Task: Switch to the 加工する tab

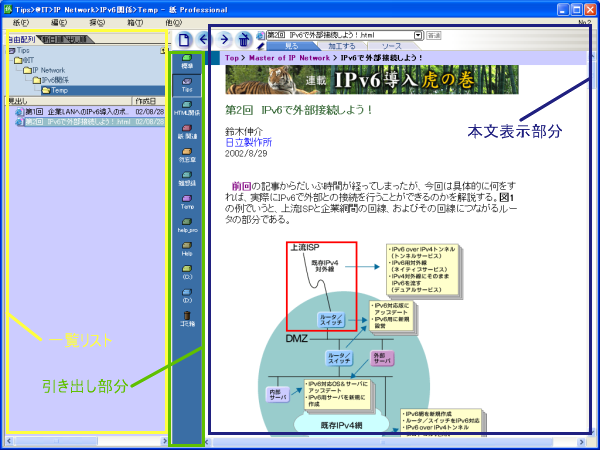Action: tap(340, 46)
